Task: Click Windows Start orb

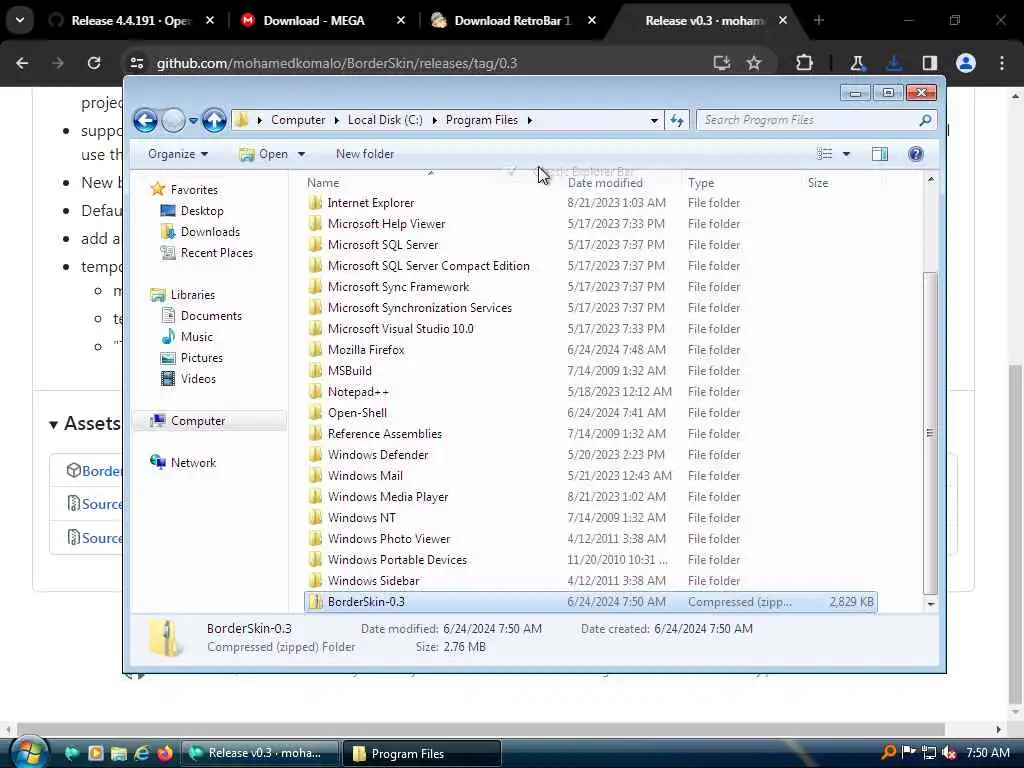Action: tap(28, 753)
